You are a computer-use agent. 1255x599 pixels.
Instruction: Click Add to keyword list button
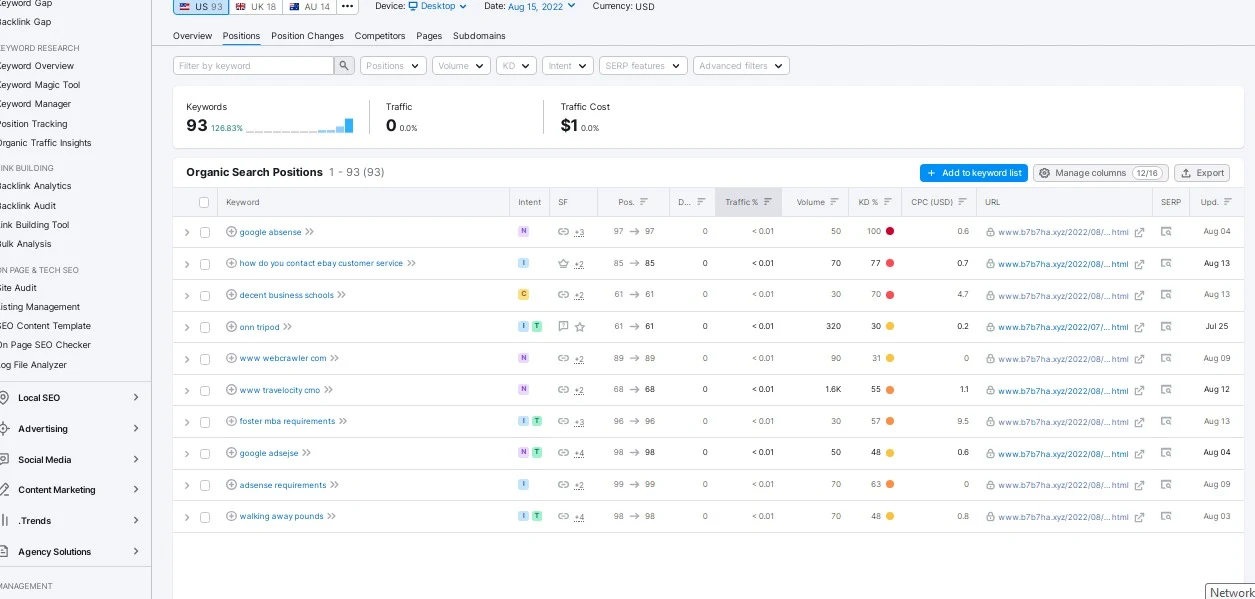click(x=974, y=173)
